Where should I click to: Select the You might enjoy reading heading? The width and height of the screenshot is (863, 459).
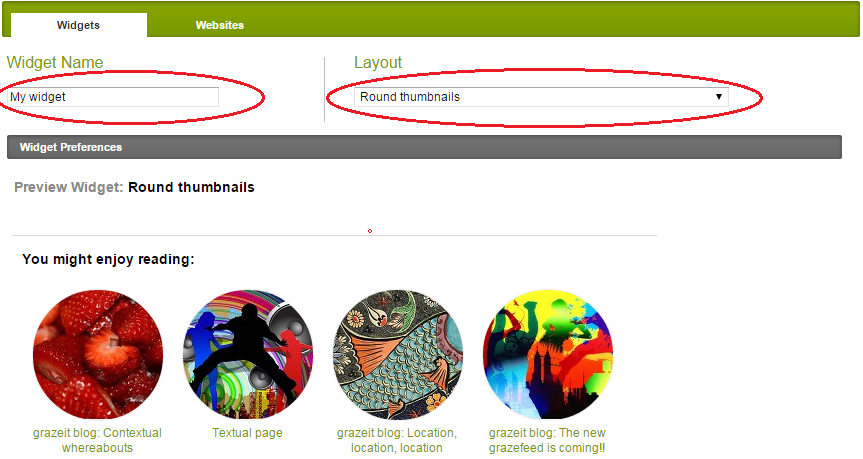pyautogui.click(x=108, y=259)
